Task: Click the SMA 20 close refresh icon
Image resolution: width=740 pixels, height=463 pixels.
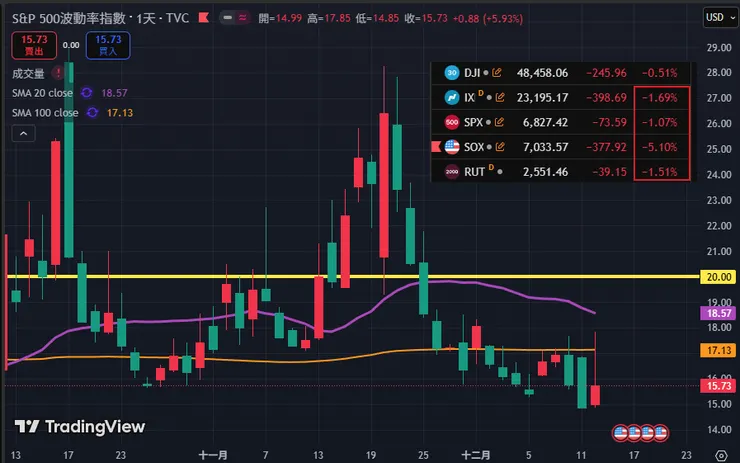Action: pos(86,93)
